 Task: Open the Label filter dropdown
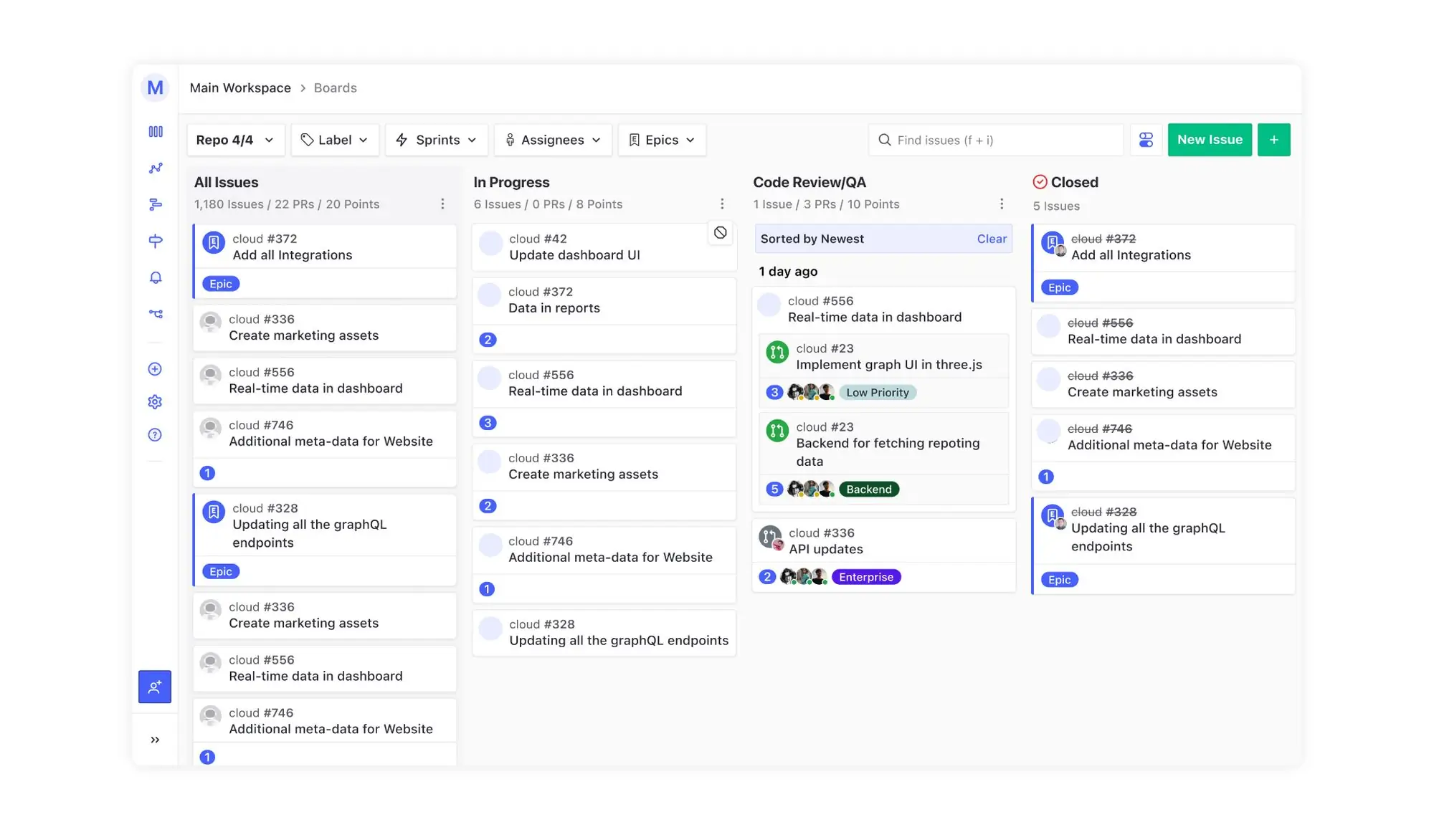335,140
